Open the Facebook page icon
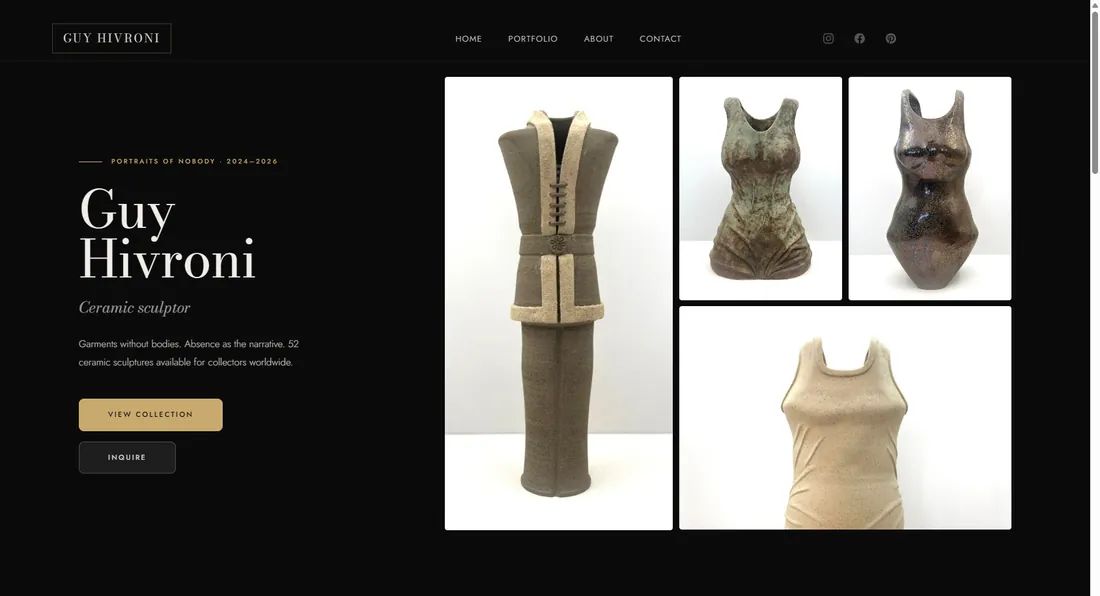This screenshot has height=596, width=1100. 859,39
